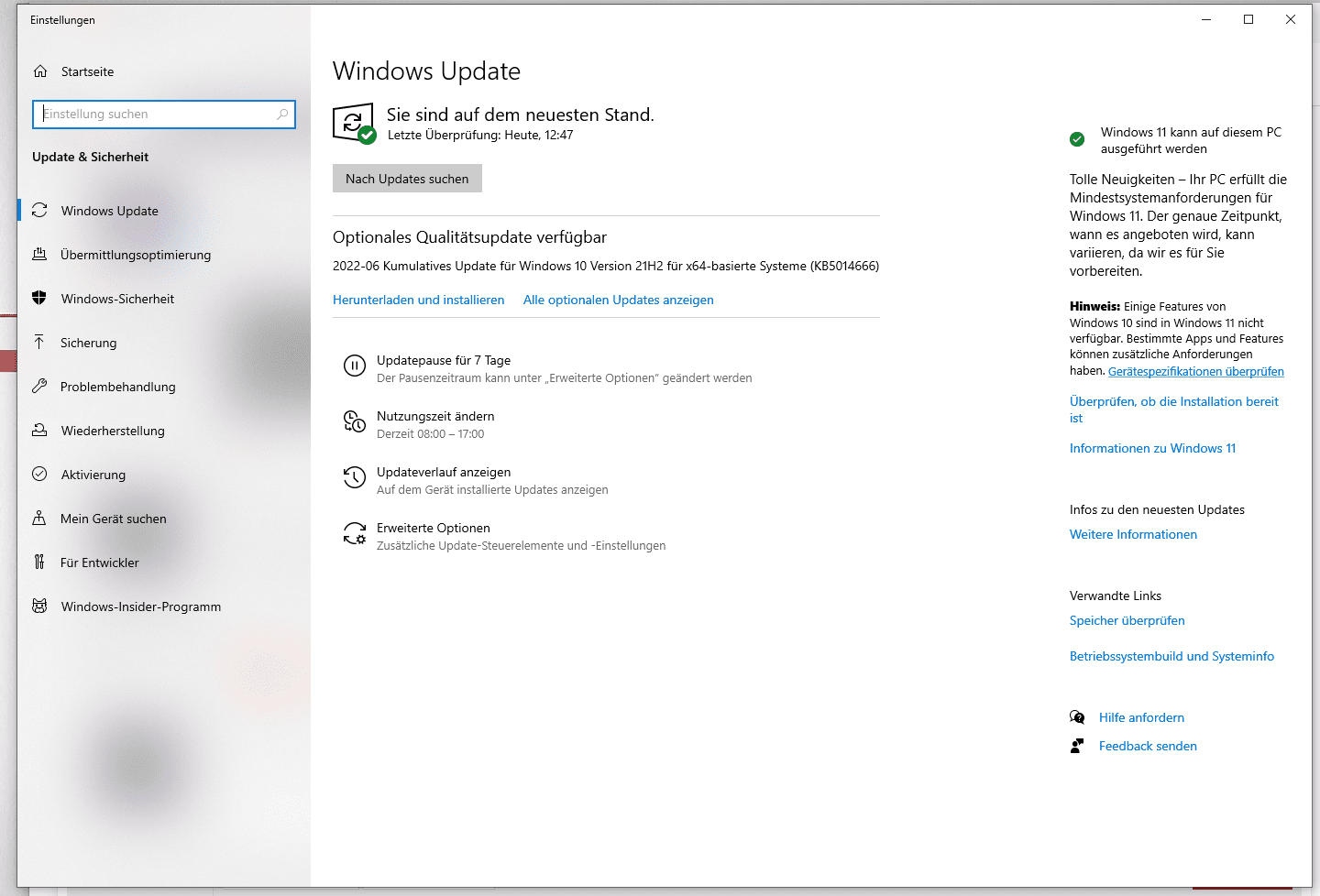Image resolution: width=1320 pixels, height=896 pixels.
Task: Go back to Startseite
Action: (164, 71)
